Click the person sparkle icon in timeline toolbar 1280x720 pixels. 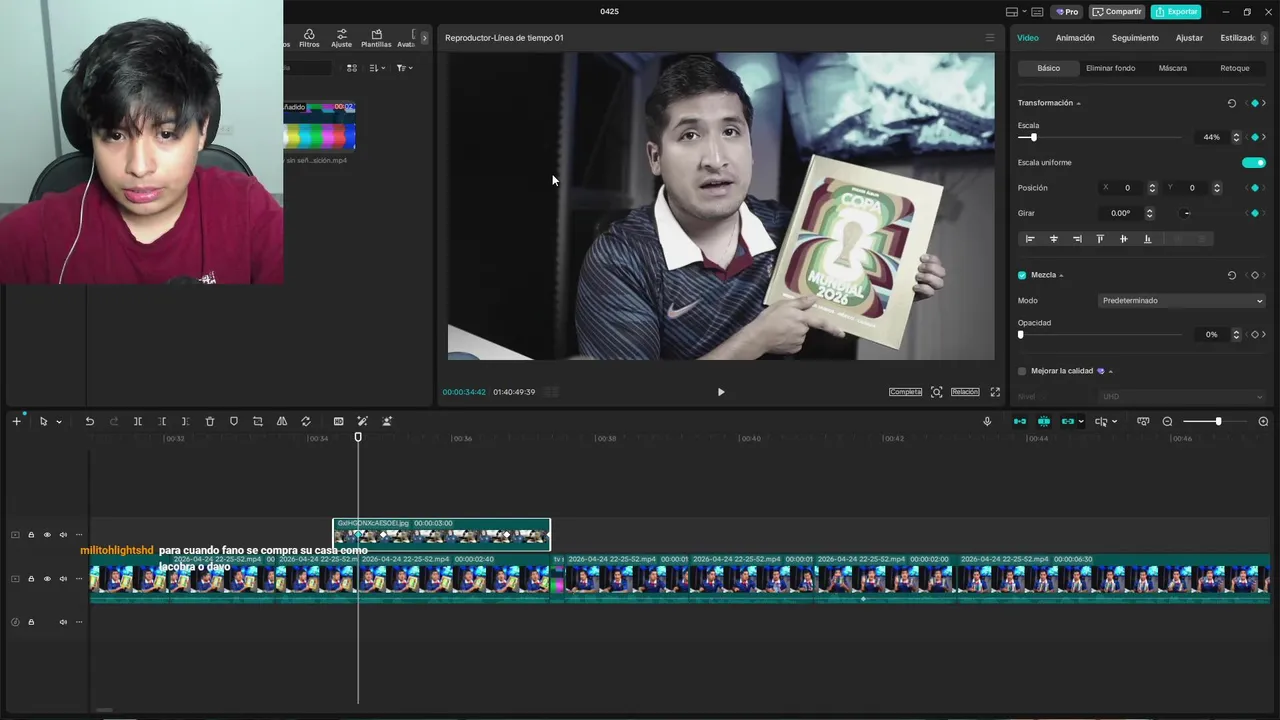[387, 422]
